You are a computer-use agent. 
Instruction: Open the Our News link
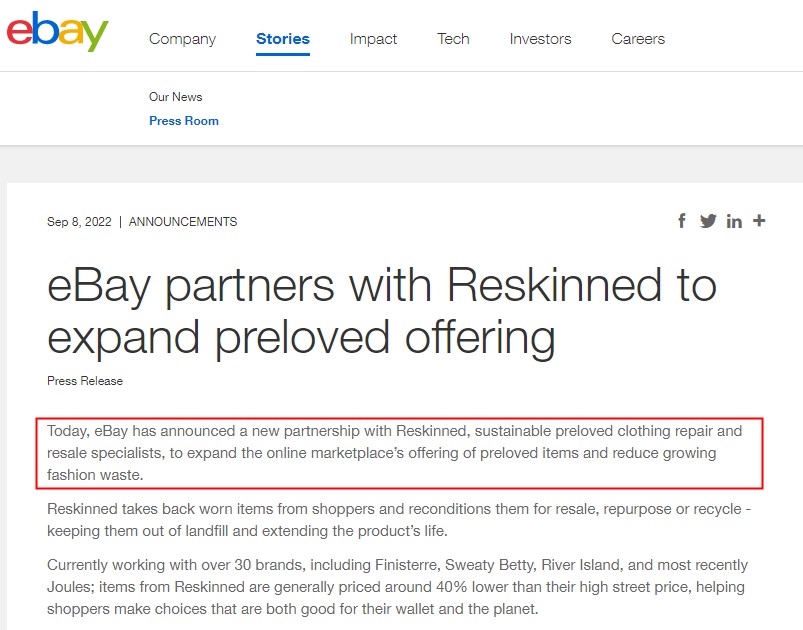(176, 97)
